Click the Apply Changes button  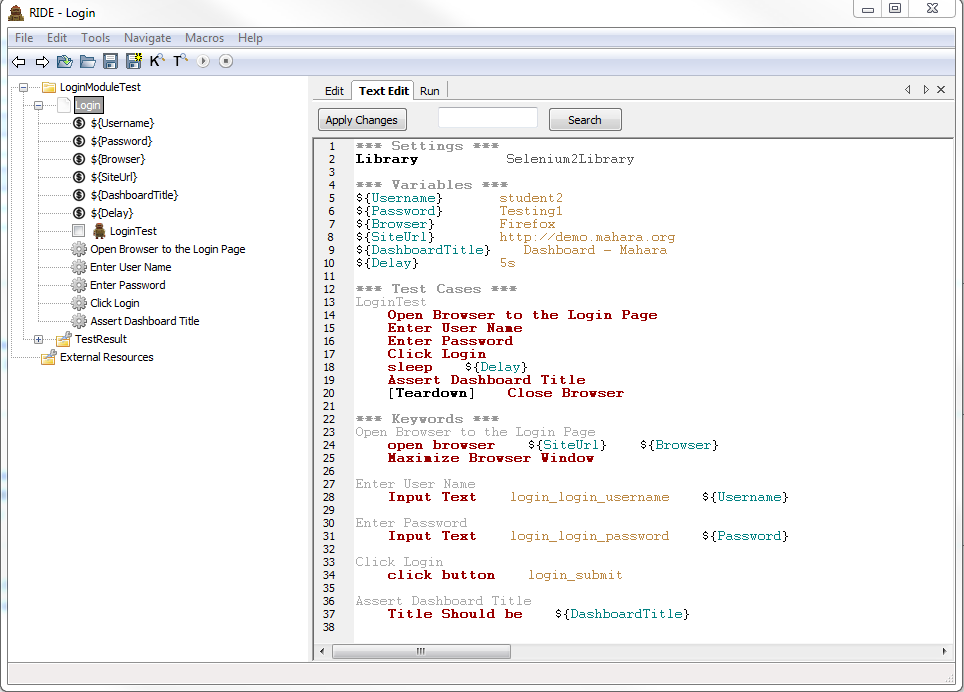(361, 119)
